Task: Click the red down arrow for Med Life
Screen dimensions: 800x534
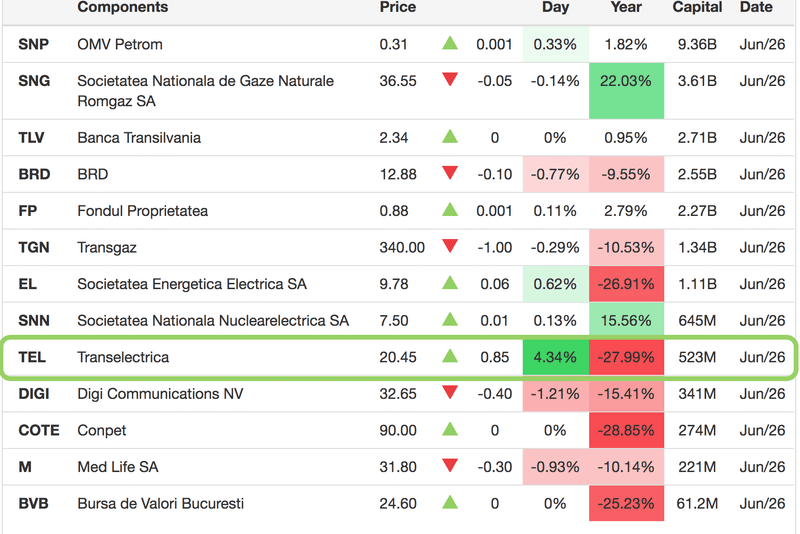Action: pos(450,467)
